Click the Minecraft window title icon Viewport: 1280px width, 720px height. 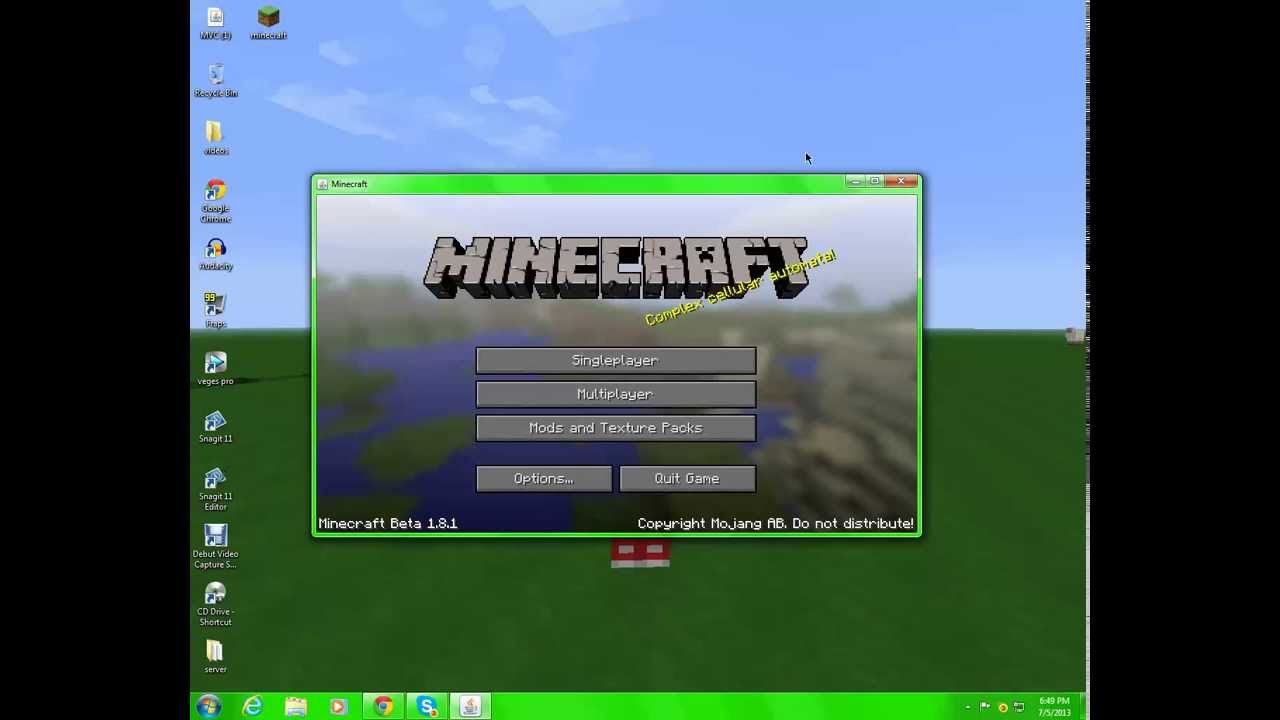point(323,184)
